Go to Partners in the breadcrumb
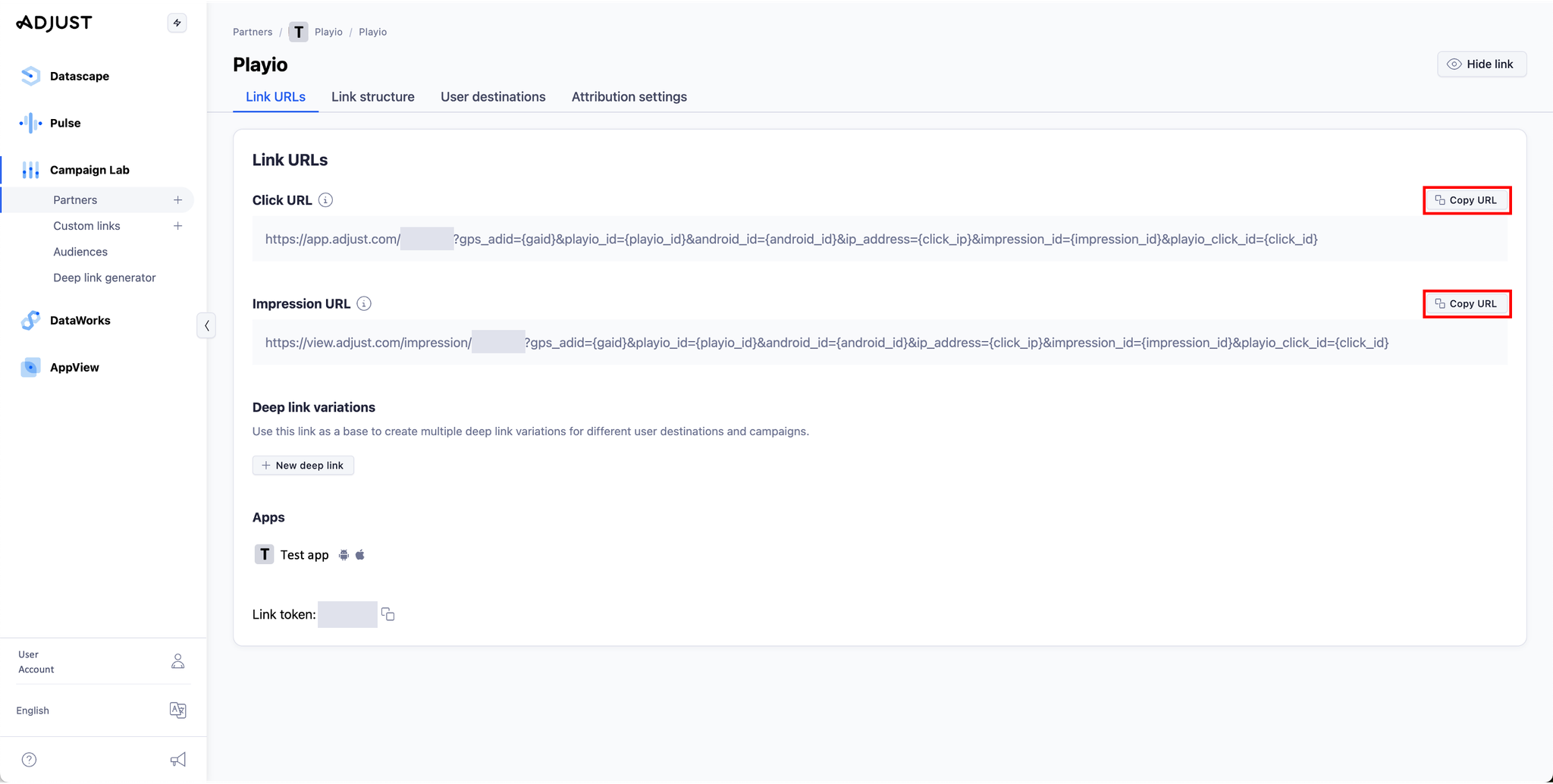 tap(253, 32)
